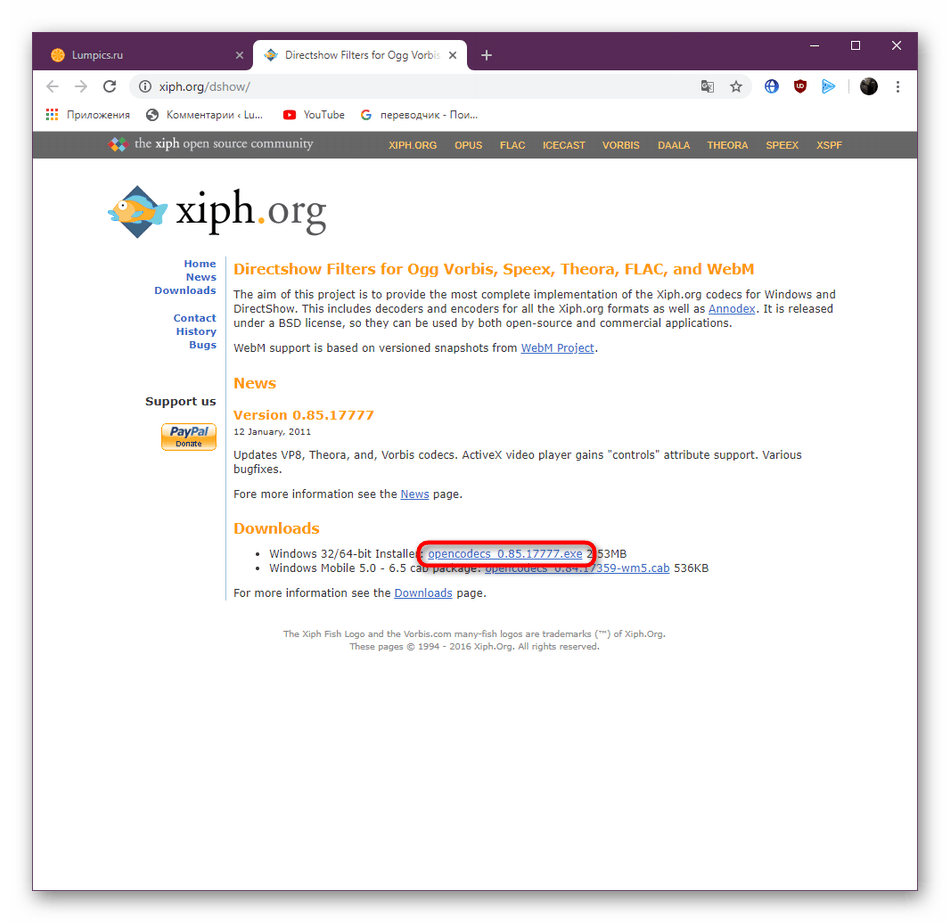Download opencodecs_0.85.17777.exe installer
950x923 pixels.
click(505, 553)
